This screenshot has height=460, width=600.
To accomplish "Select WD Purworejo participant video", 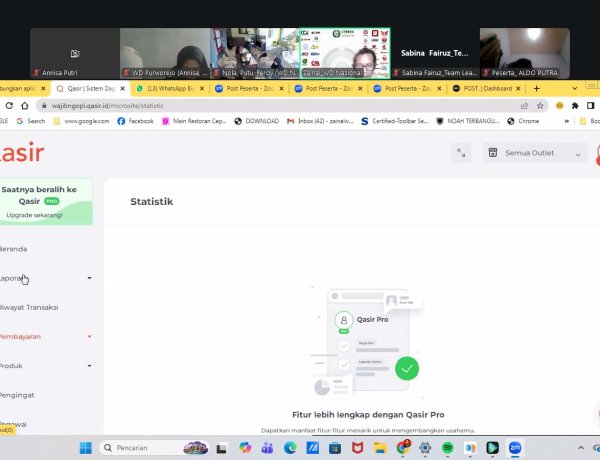I will tap(165, 53).
